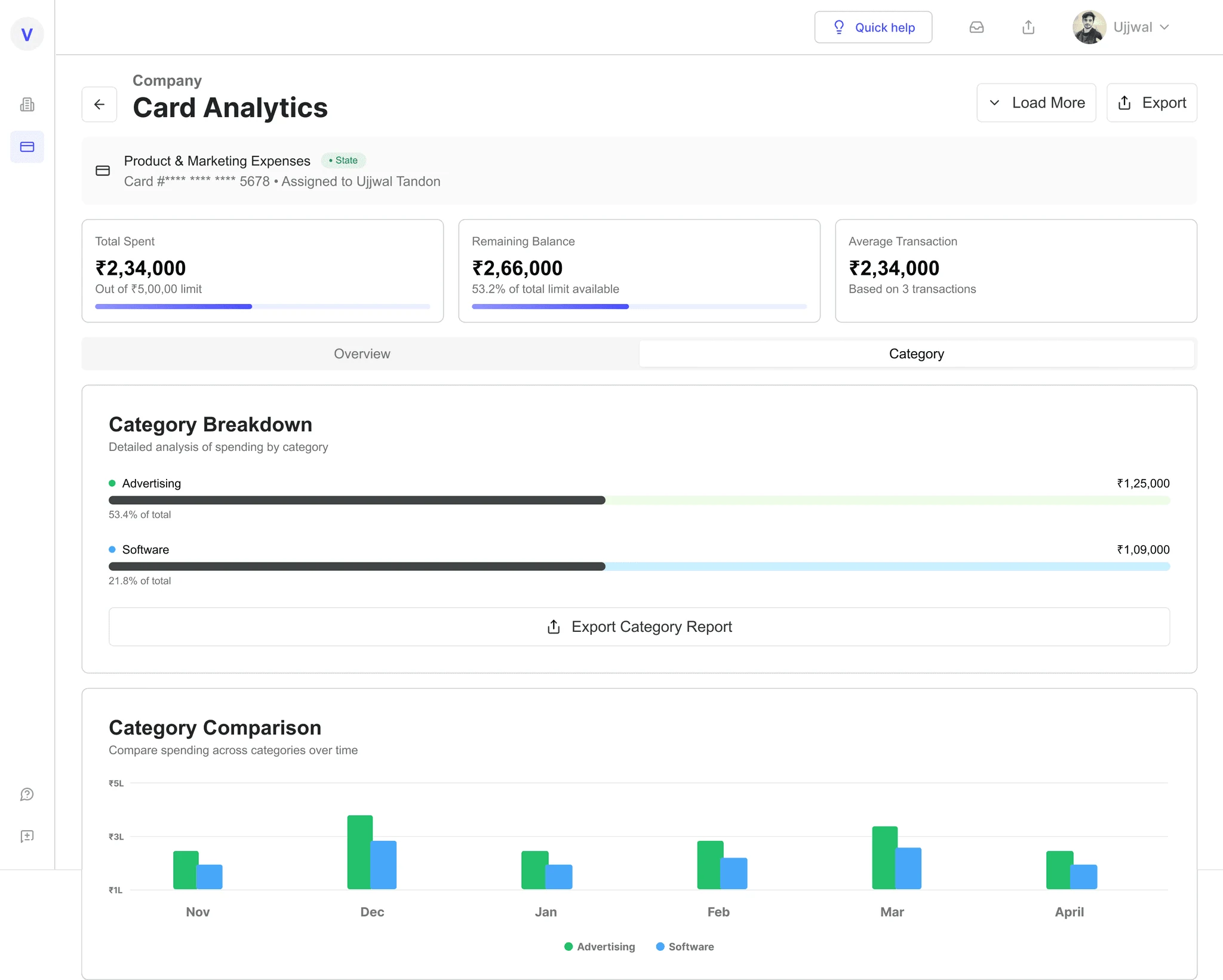Click the Mar Software blue bar
1223x980 pixels.
click(x=909, y=868)
